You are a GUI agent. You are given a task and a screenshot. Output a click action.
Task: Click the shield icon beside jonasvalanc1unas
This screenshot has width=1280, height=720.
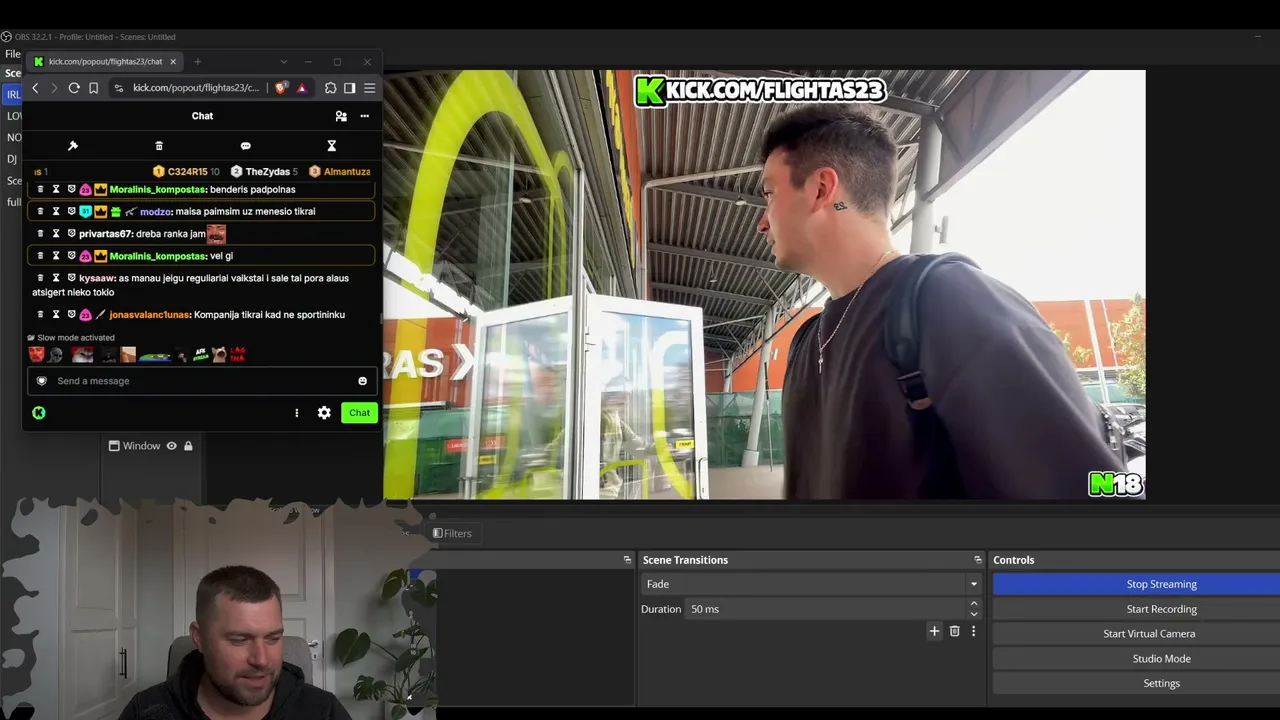pos(71,315)
